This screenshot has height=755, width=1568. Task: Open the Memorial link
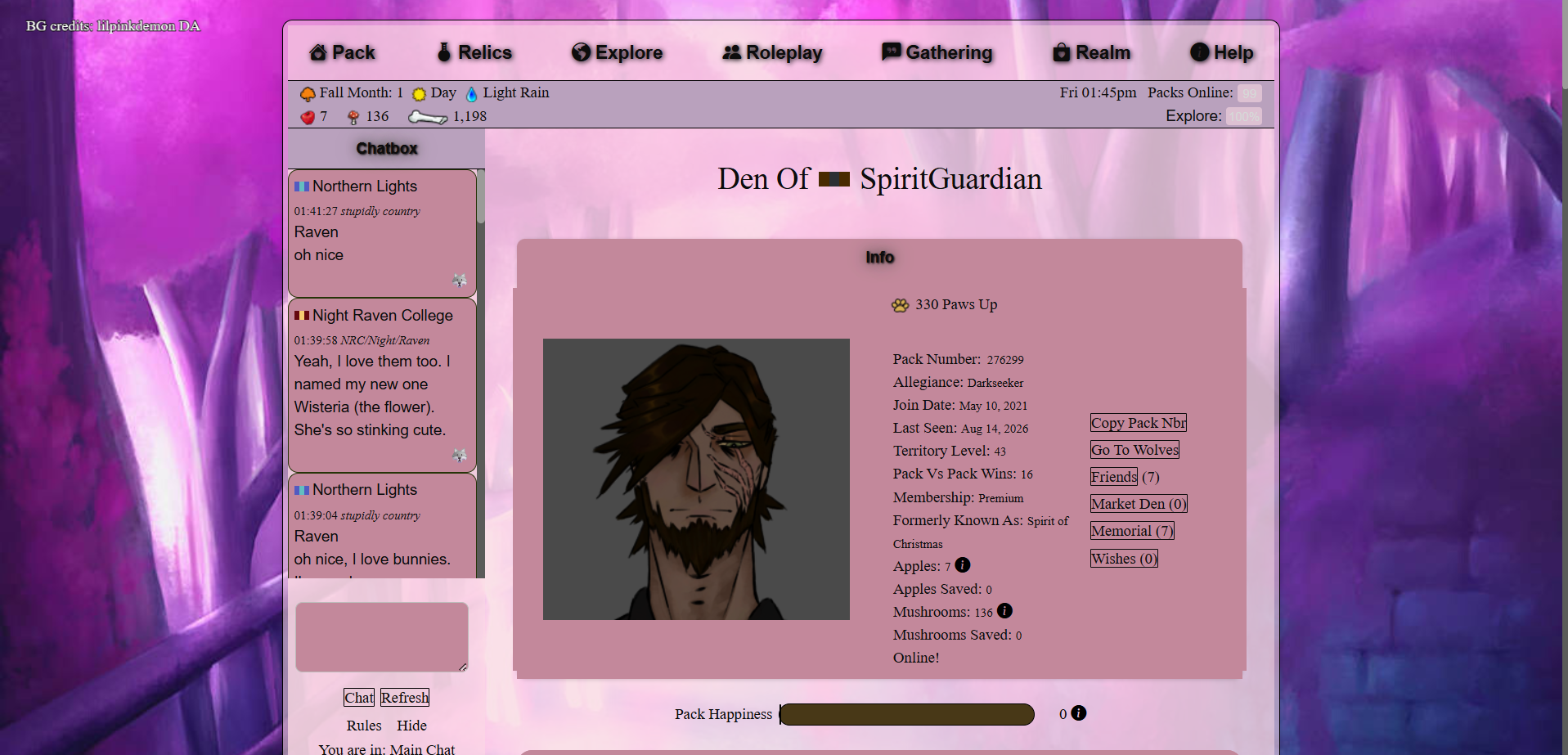coord(1132,531)
